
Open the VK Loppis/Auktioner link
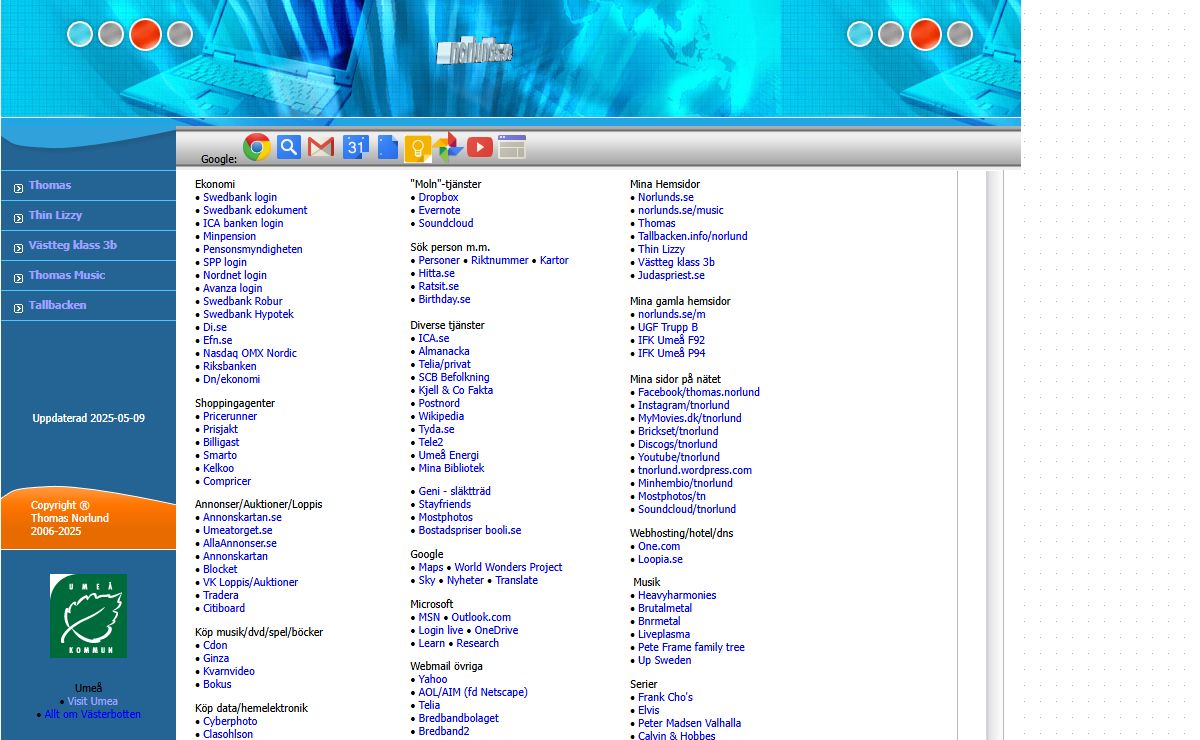251,583
